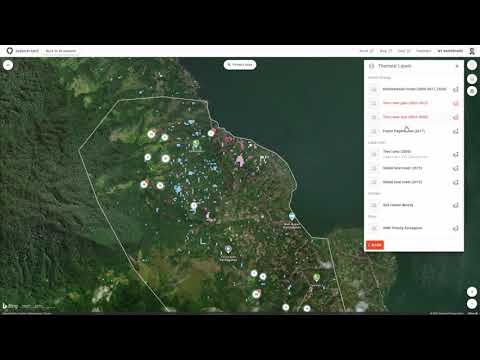The width and height of the screenshot is (480, 360).
Task: Click the Search area button on the map
Action: pyautogui.click(x=240, y=65)
